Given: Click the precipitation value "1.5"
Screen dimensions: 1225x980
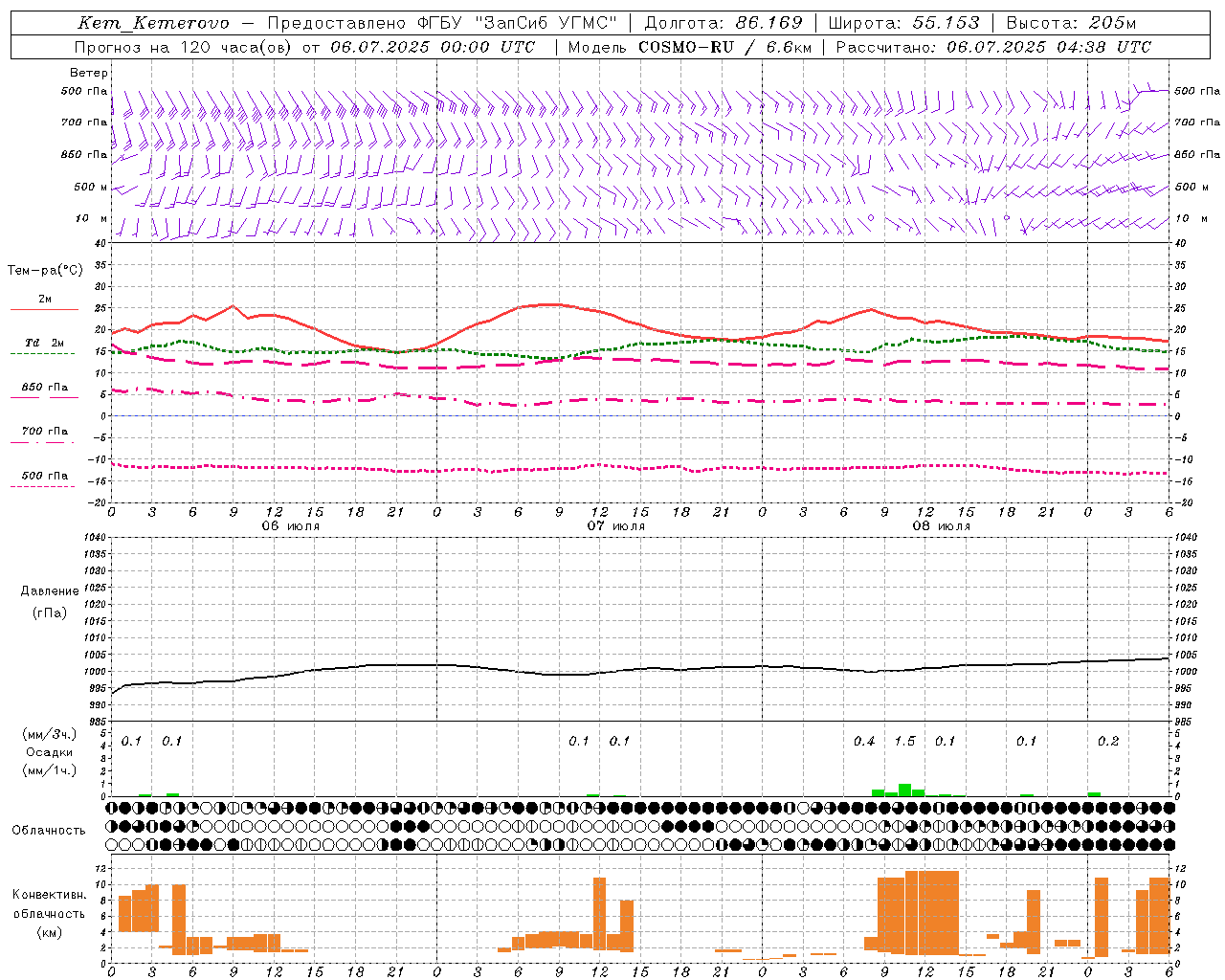Looking at the screenshot, I should pyautogui.click(x=904, y=742).
